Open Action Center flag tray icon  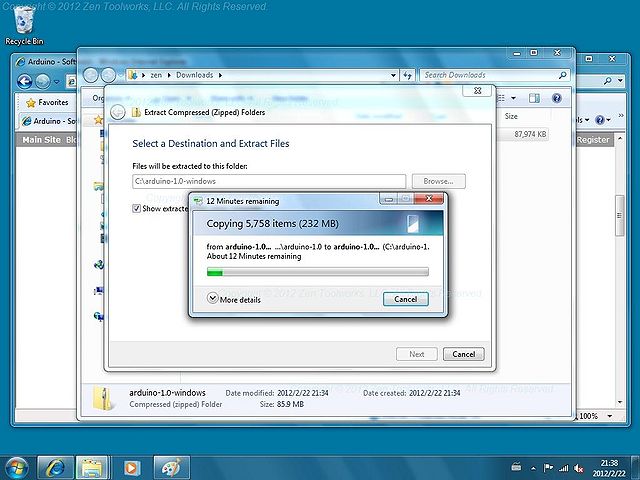tap(548, 468)
